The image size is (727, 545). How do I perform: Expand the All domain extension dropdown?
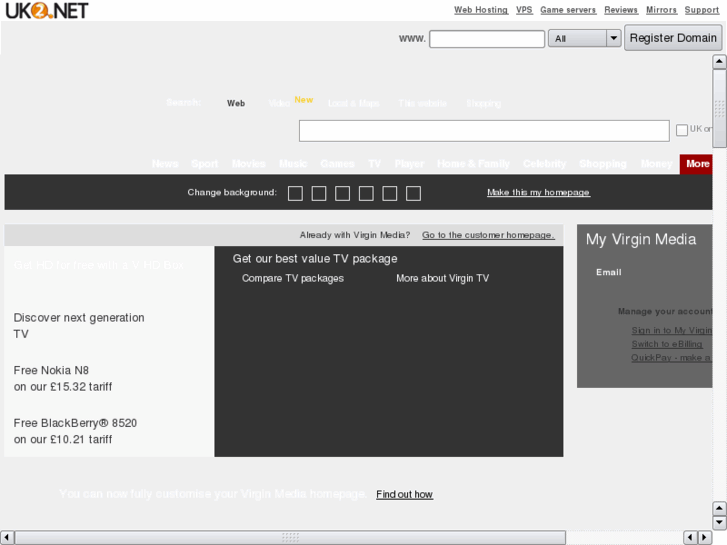click(x=584, y=38)
